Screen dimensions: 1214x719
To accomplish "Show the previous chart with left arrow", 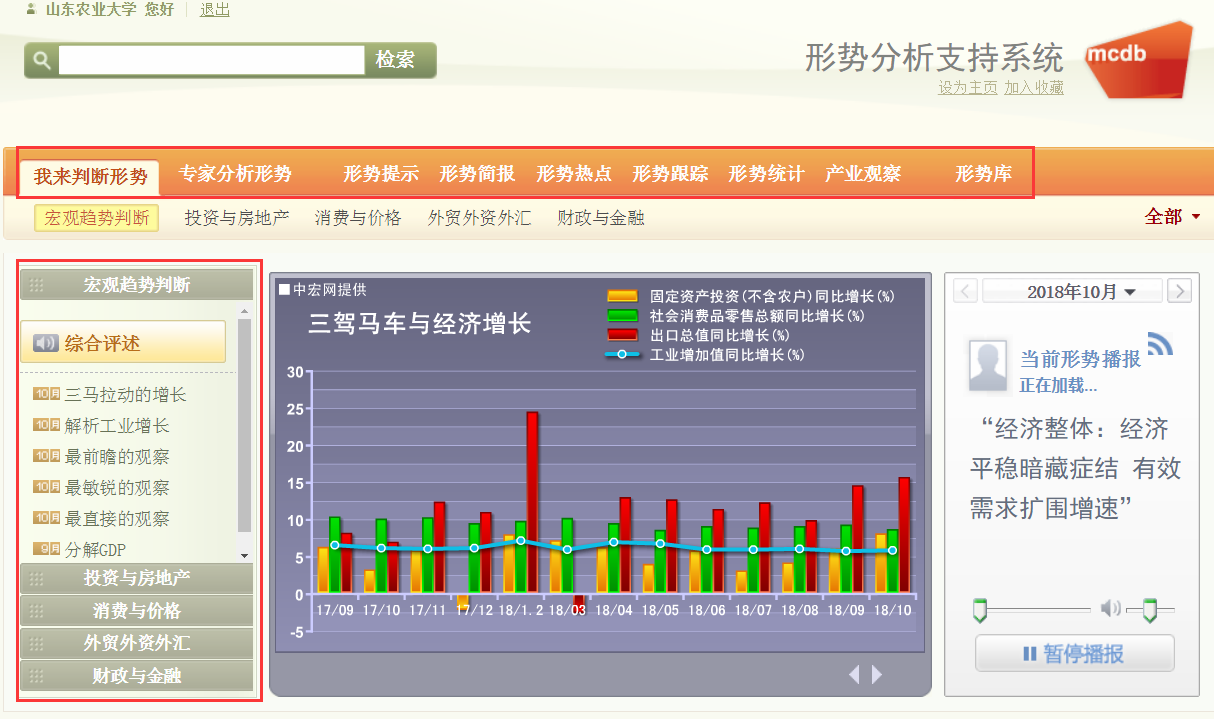I will click(854, 675).
